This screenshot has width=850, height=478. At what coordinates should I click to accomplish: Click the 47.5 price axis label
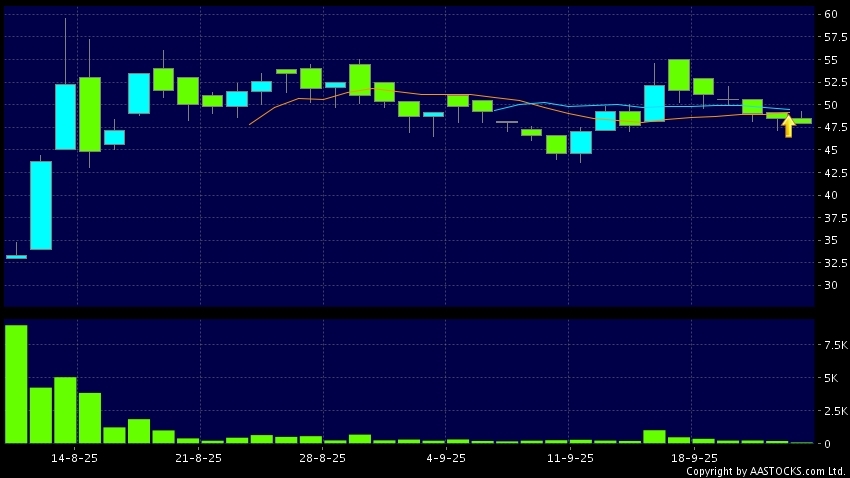click(835, 127)
